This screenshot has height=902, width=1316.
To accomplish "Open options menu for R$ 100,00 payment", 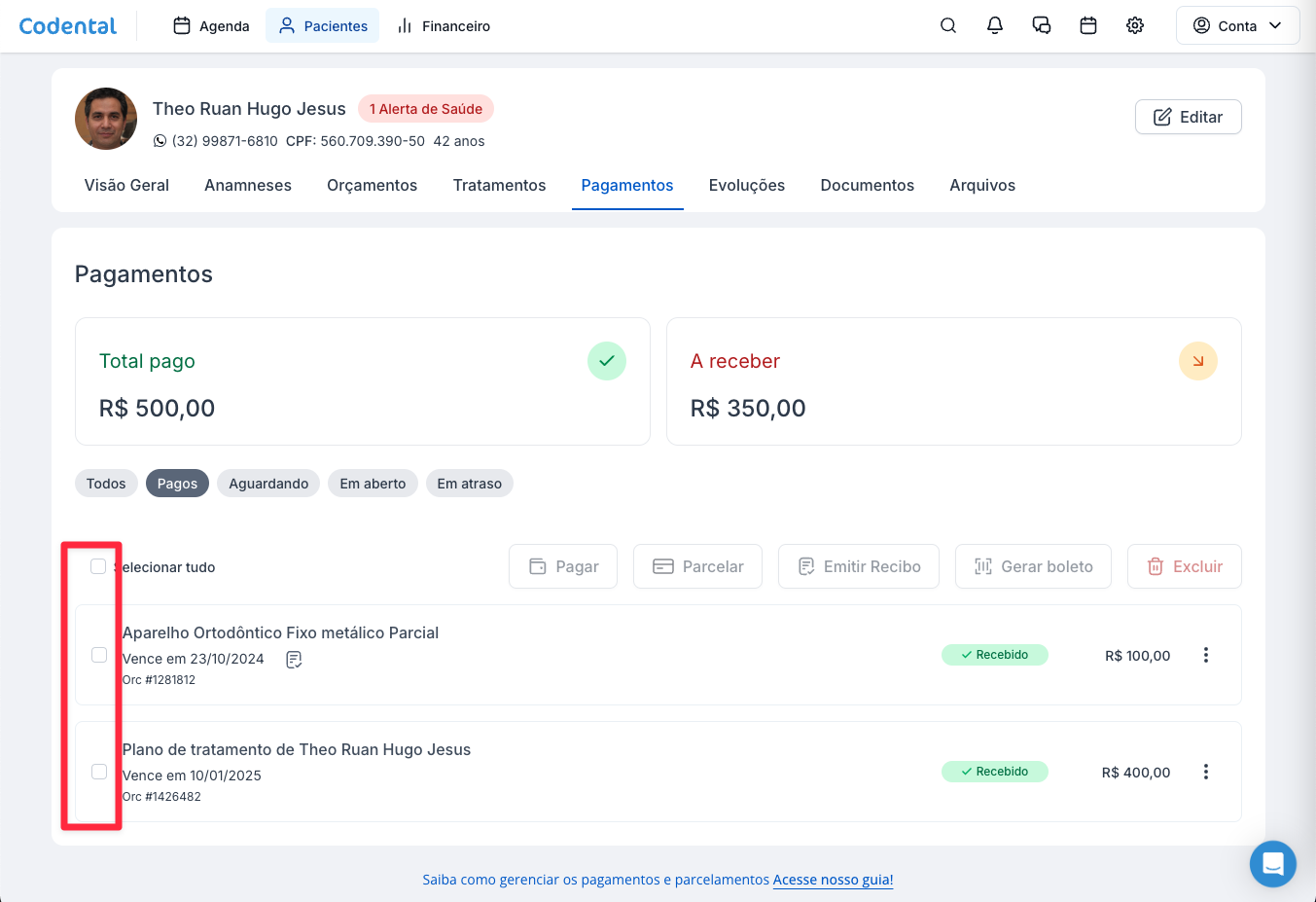I will (x=1206, y=655).
